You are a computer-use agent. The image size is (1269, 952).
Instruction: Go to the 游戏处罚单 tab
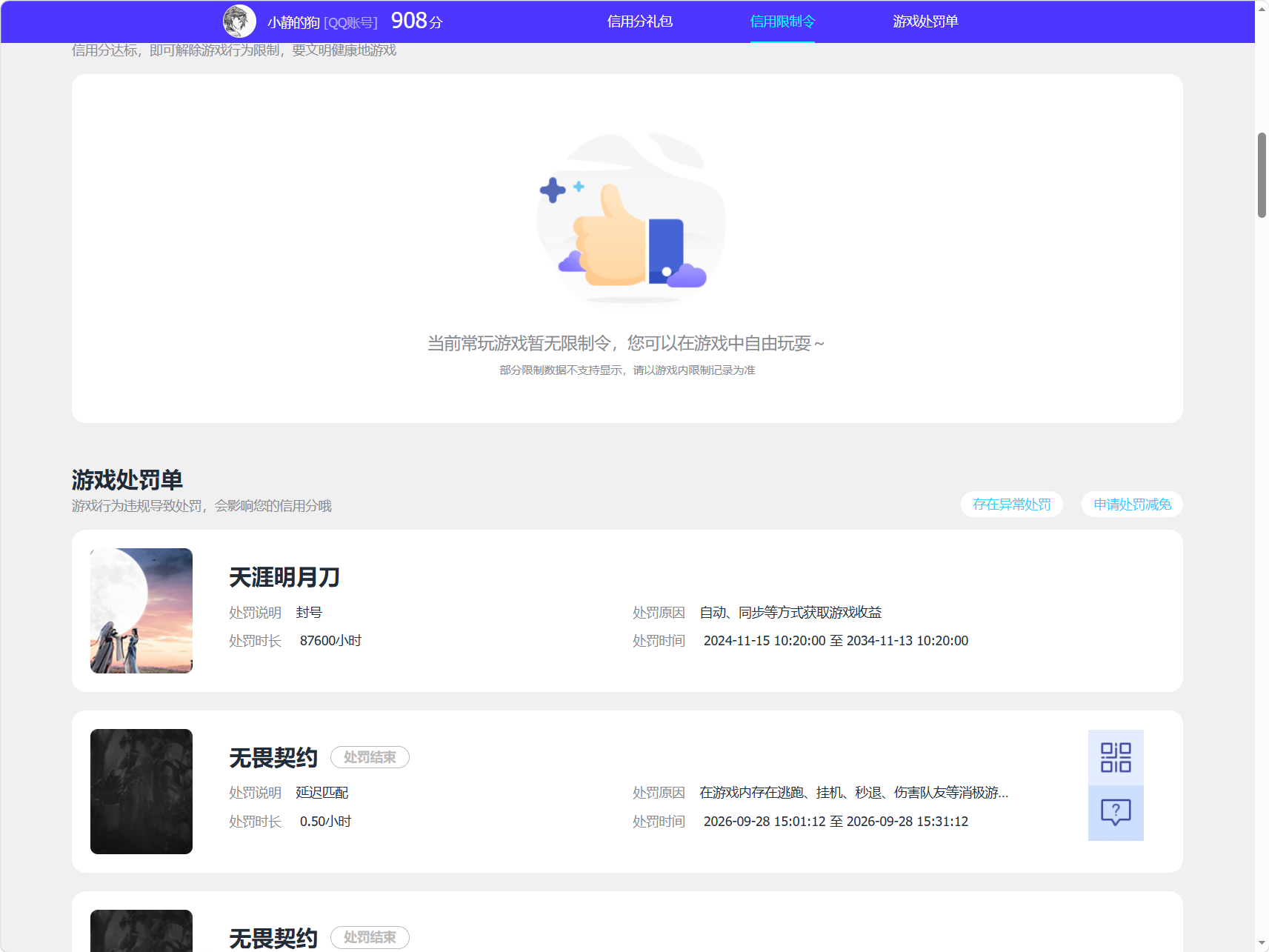pos(925,21)
